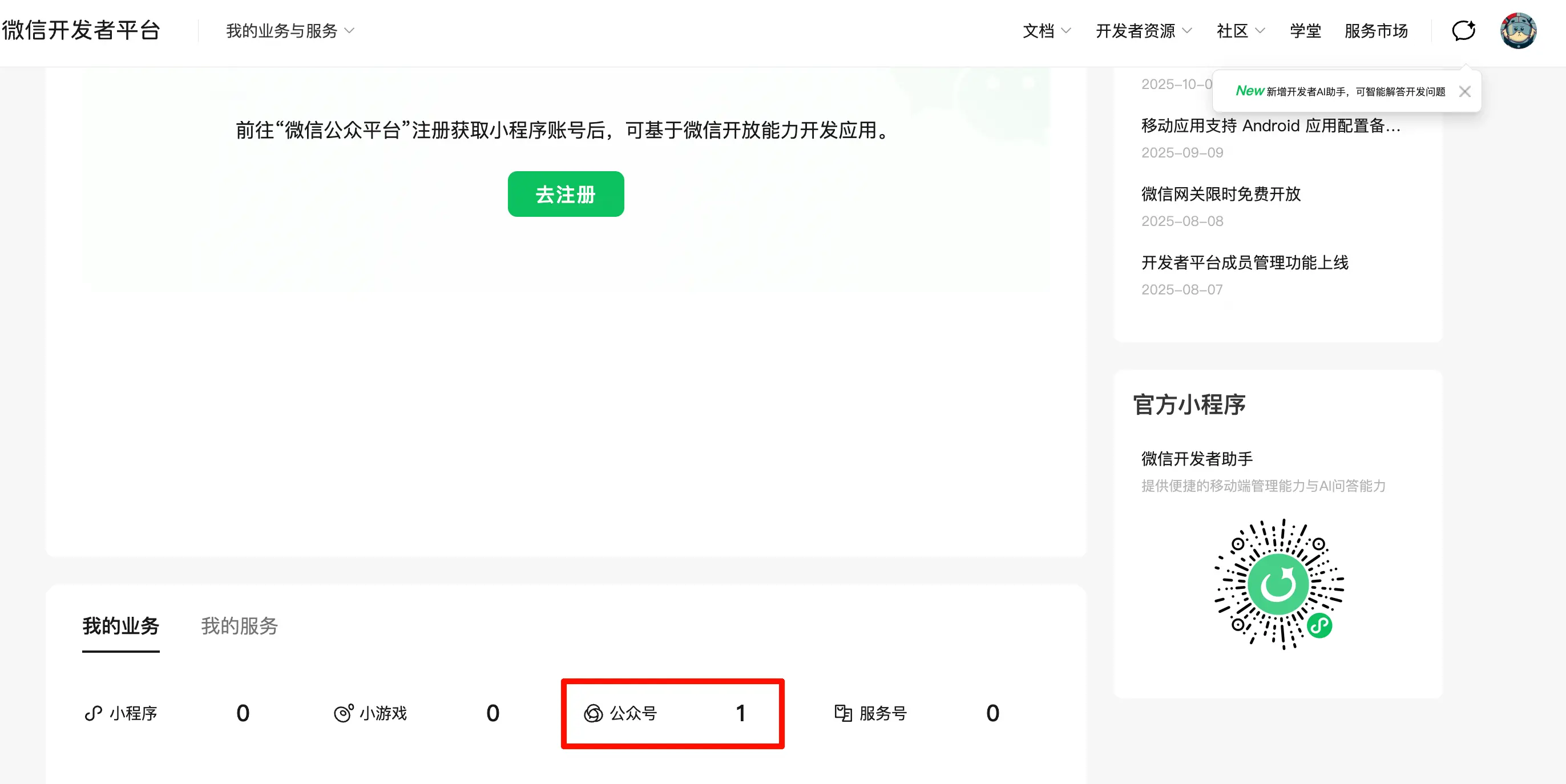Open 服务市场 from the navigation bar

click(x=1377, y=31)
